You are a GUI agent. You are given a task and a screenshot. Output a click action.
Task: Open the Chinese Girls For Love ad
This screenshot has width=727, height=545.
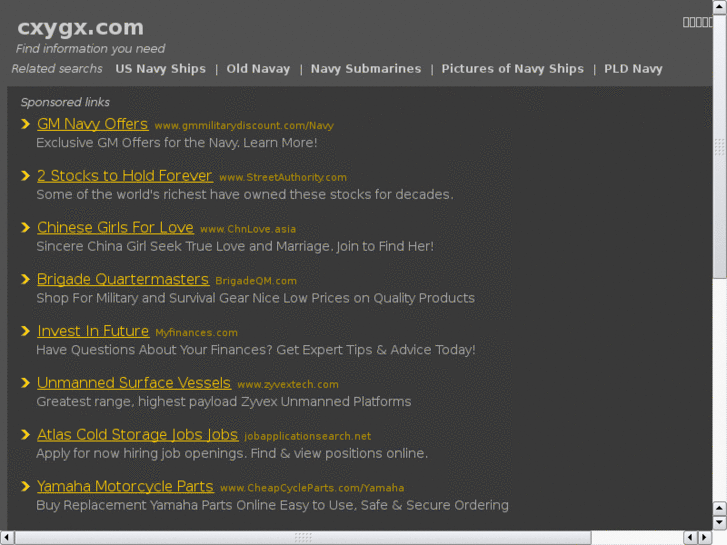[x=115, y=227]
